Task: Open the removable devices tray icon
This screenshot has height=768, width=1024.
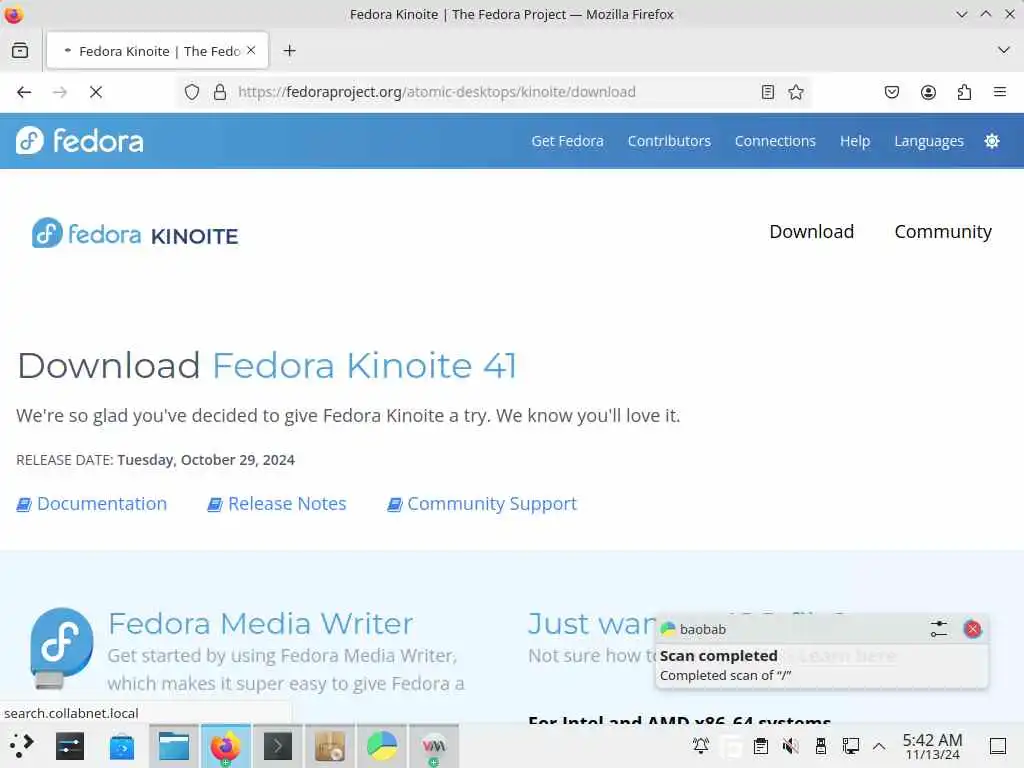Action: 820,746
